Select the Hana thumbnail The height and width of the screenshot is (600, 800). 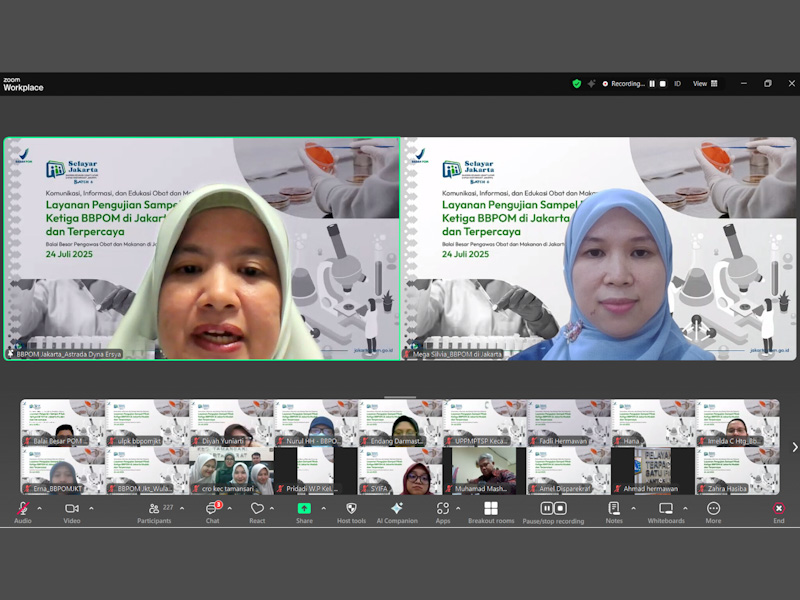[653, 423]
